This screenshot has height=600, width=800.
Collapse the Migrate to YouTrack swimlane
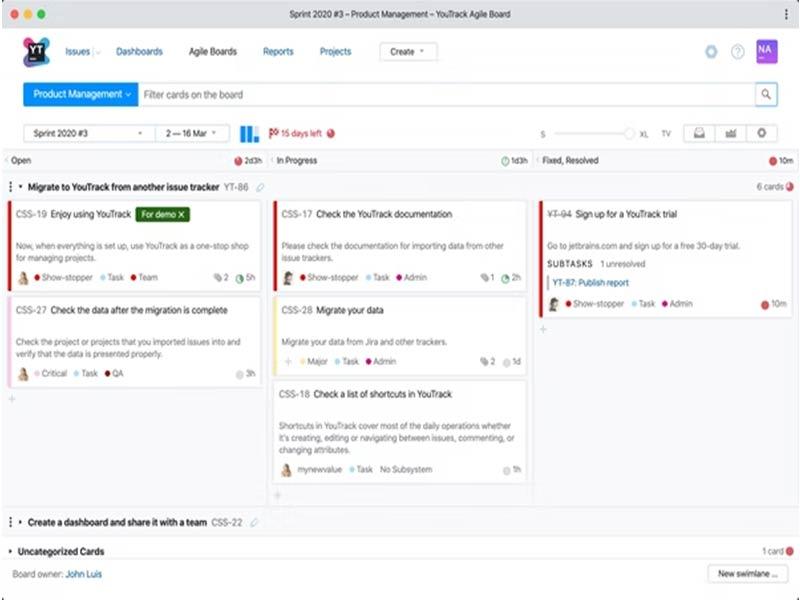(20, 187)
